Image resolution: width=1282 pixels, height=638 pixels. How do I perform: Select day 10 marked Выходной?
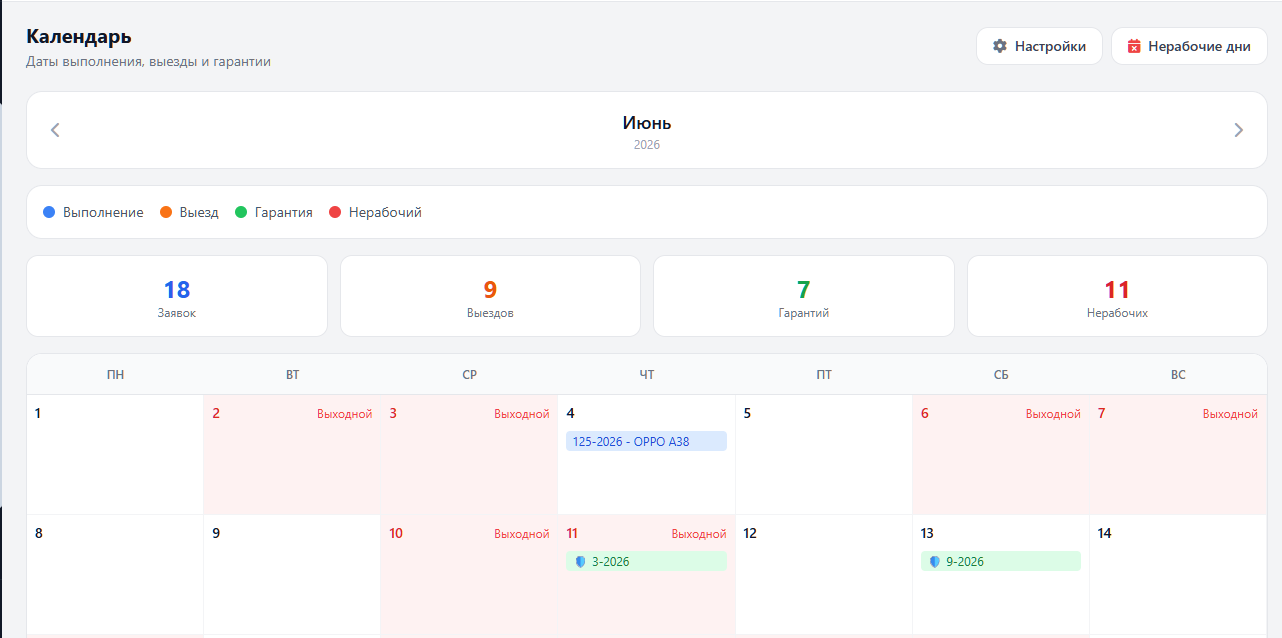pyautogui.click(x=470, y=575)
